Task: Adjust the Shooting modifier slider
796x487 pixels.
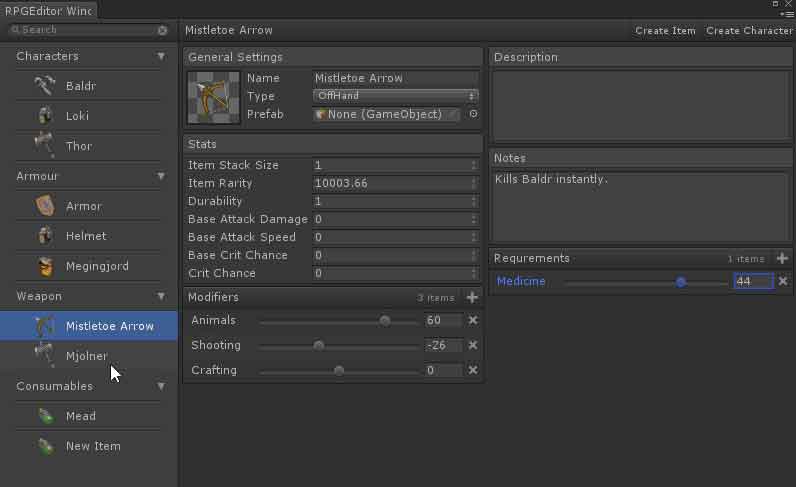Action: 338,346
